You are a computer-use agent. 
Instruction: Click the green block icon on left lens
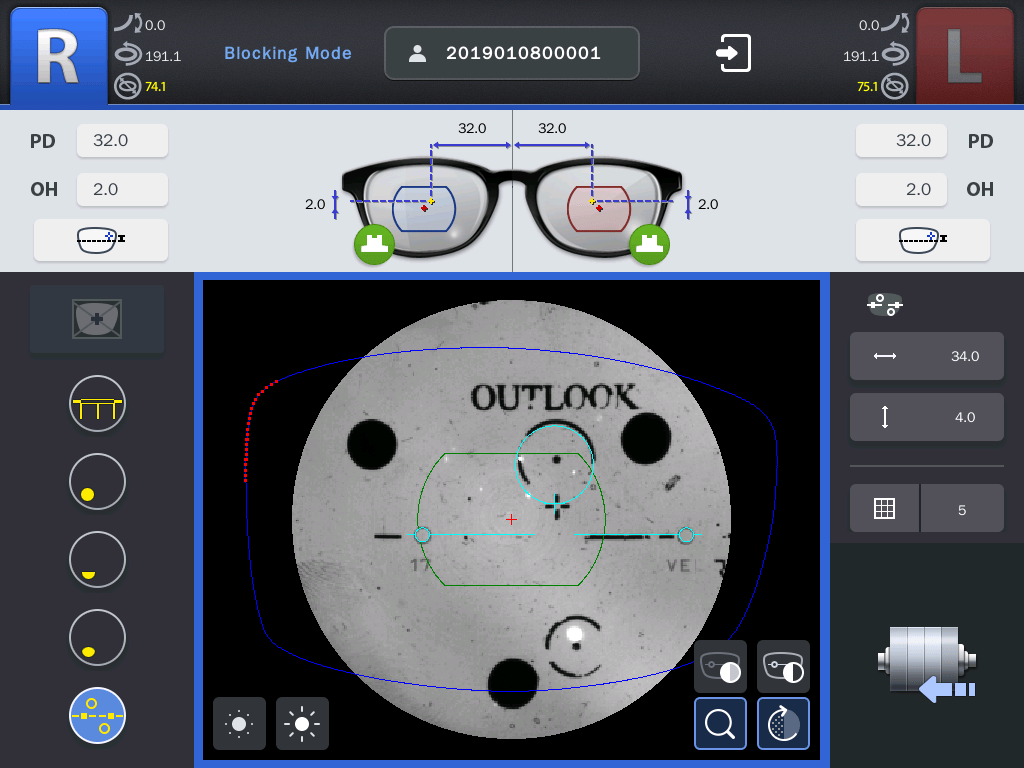click(649, 244)
